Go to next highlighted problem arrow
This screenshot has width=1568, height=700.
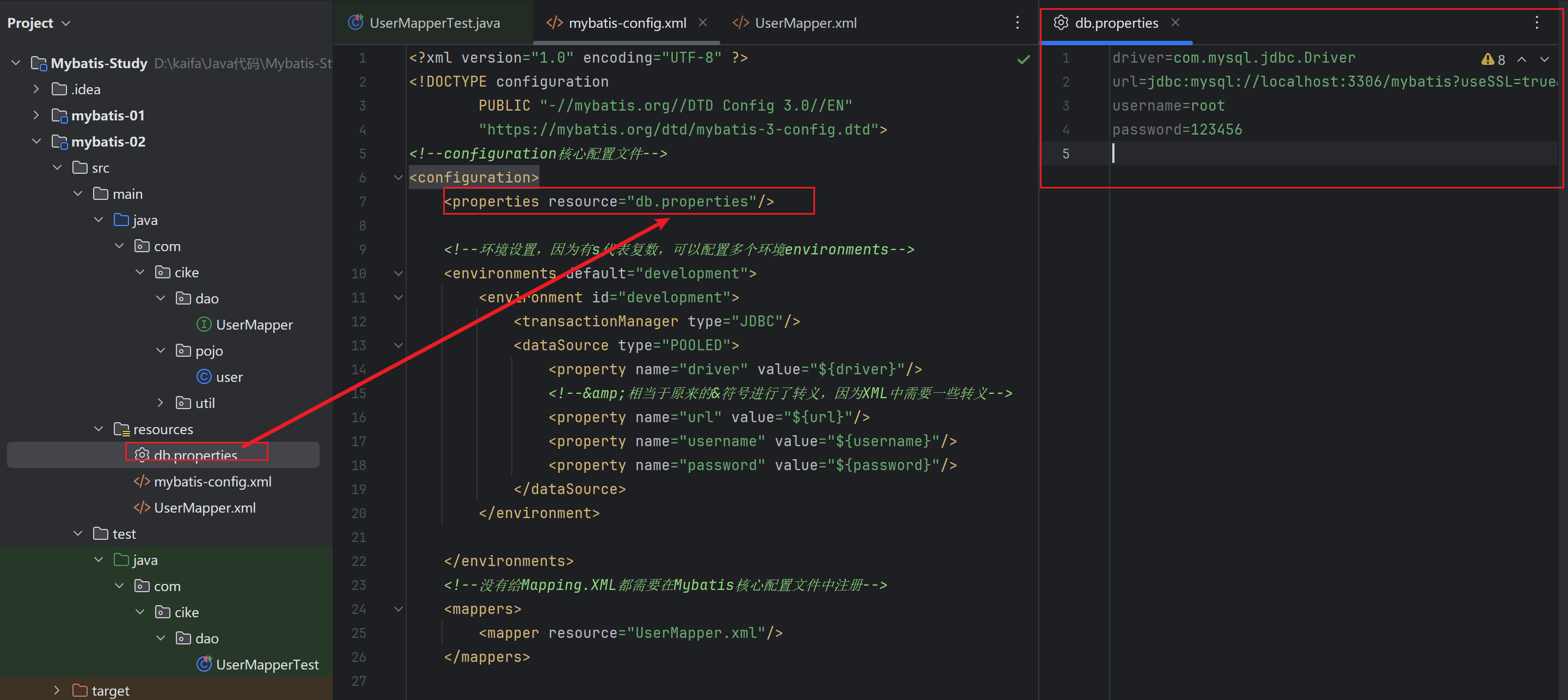click(x=1544, y=60)
